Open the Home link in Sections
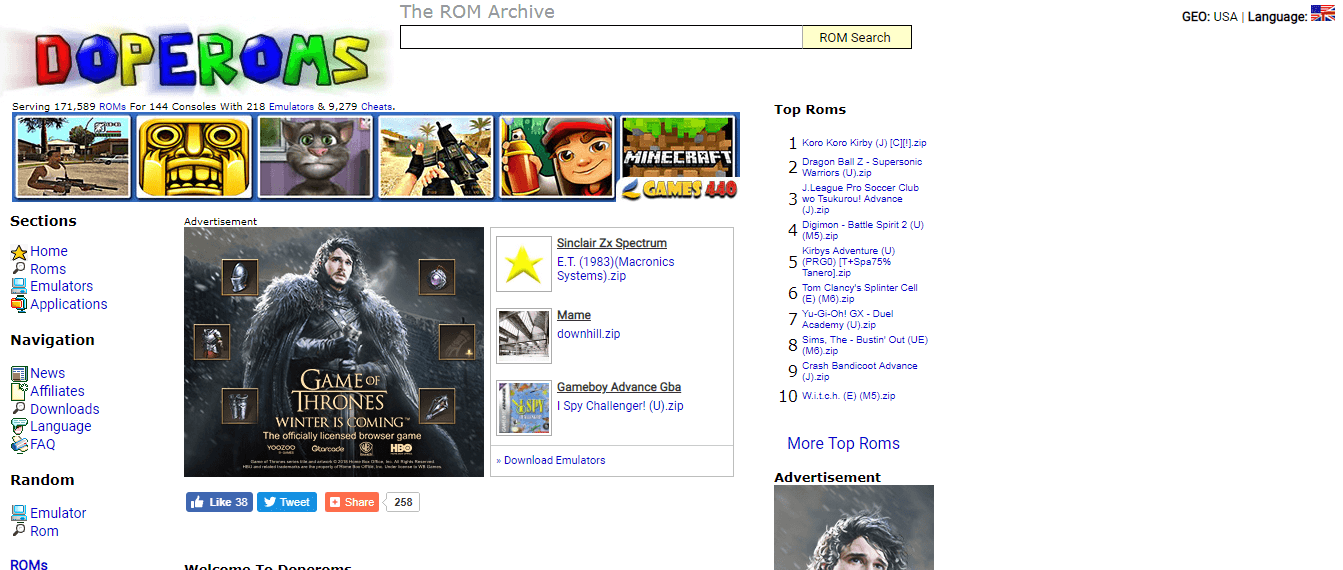Viewport: 1343px width, 570px height. coord(49,251)
